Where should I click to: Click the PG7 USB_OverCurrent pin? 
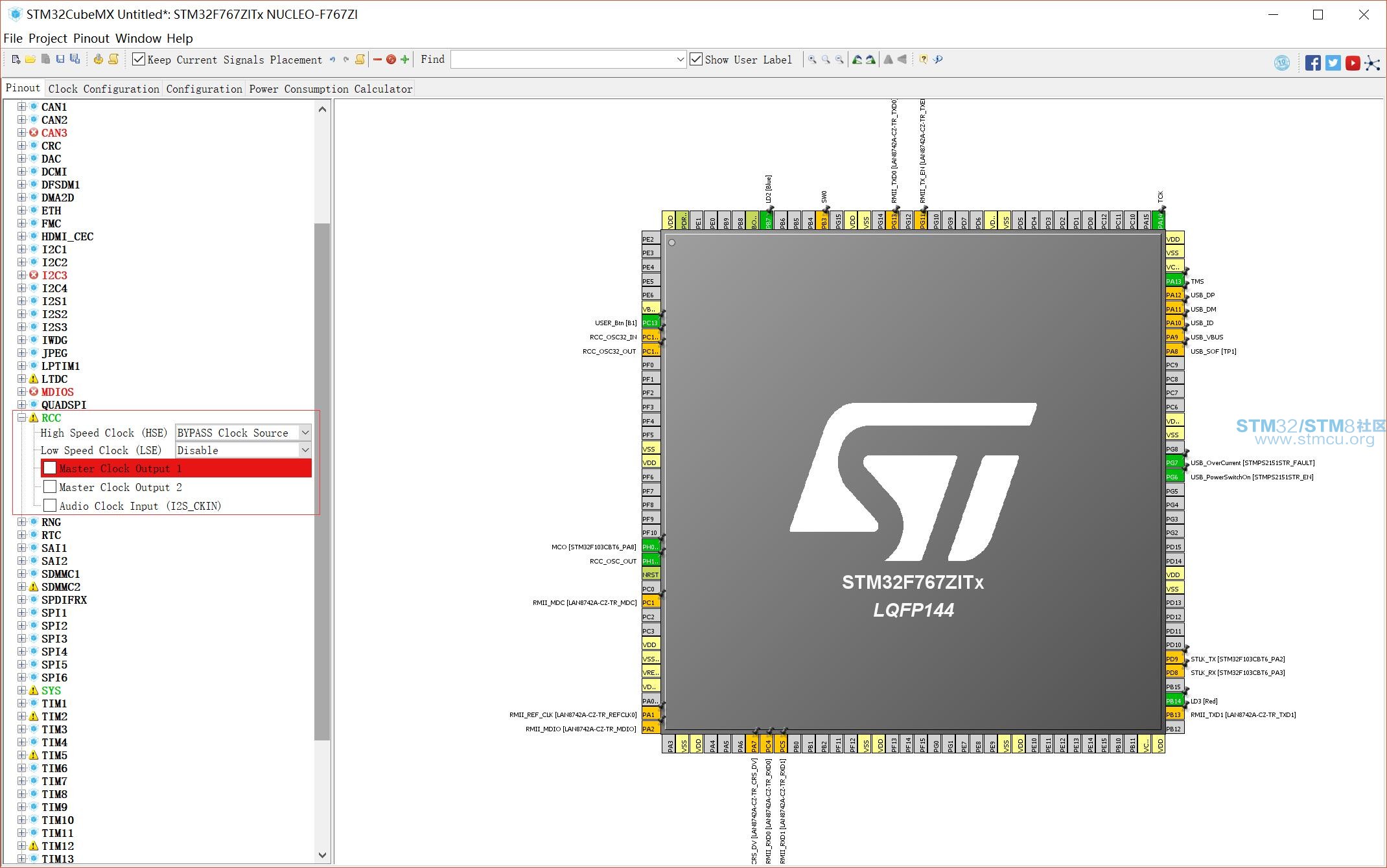click(x=1174, y=463)
